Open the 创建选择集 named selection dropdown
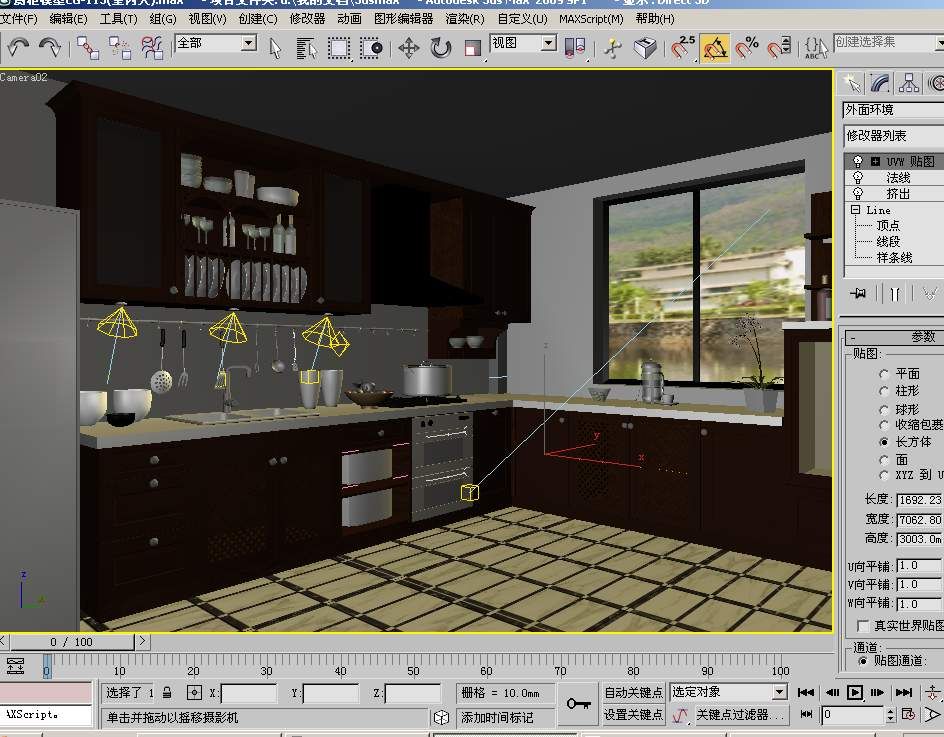This screenshot has width=944, height=737. click(x=940, y=43)
